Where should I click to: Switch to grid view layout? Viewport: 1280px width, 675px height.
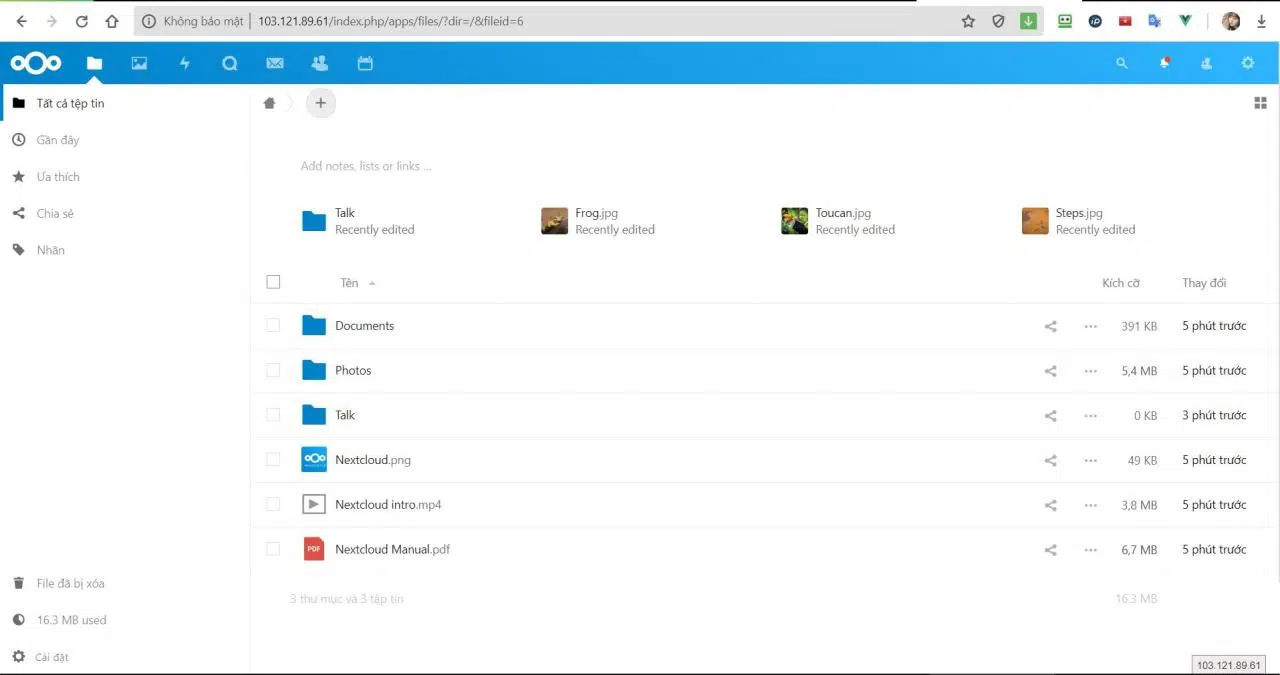1260,102
